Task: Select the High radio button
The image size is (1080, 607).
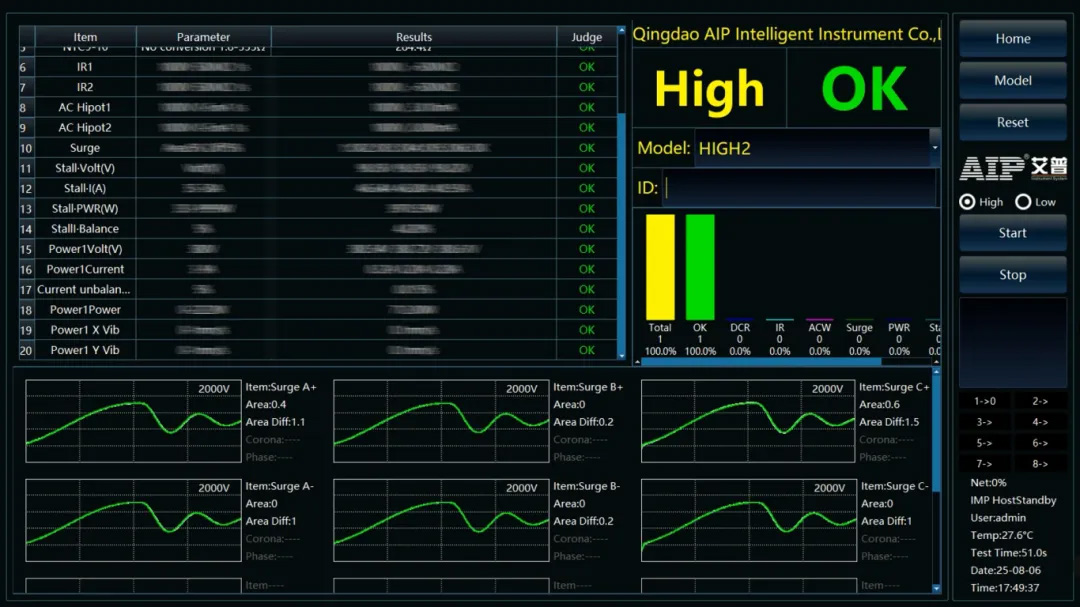Action: coord(967,202)
